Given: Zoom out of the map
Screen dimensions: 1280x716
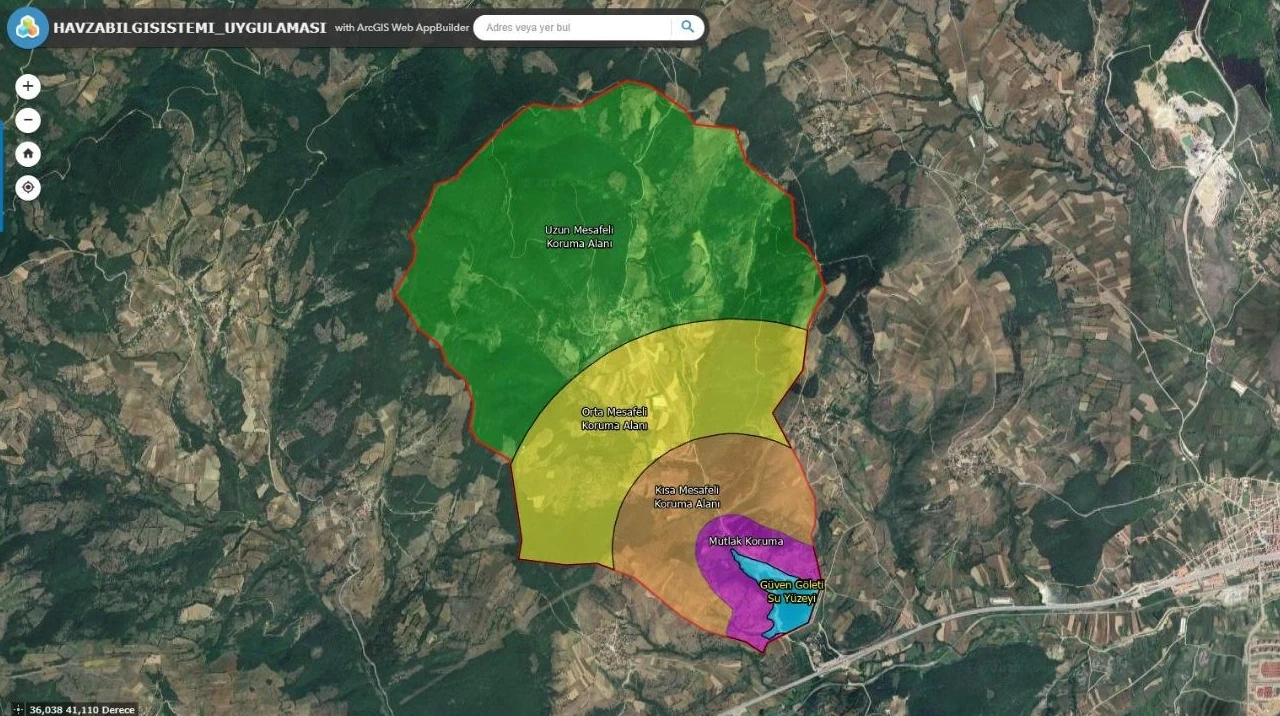Looking at the screenshot, I should 28,121.
